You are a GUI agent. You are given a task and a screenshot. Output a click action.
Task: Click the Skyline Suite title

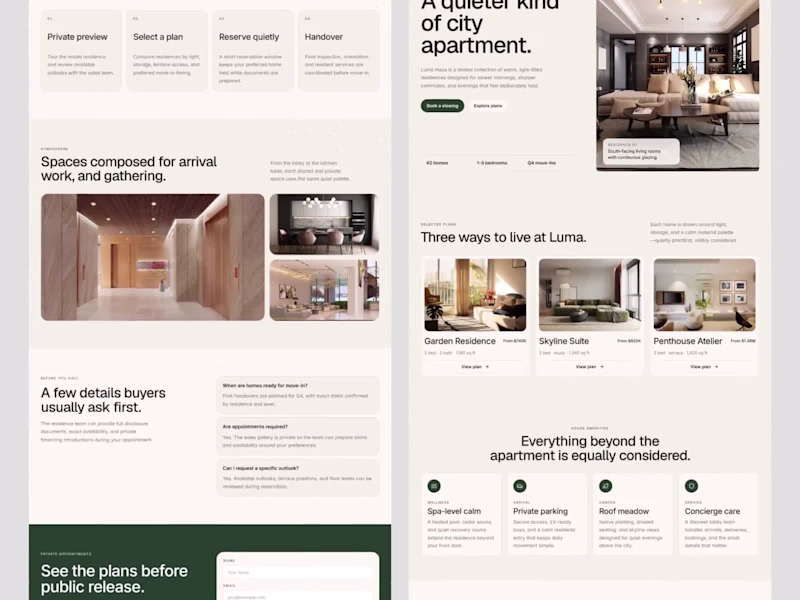click(x=564, y=341)
